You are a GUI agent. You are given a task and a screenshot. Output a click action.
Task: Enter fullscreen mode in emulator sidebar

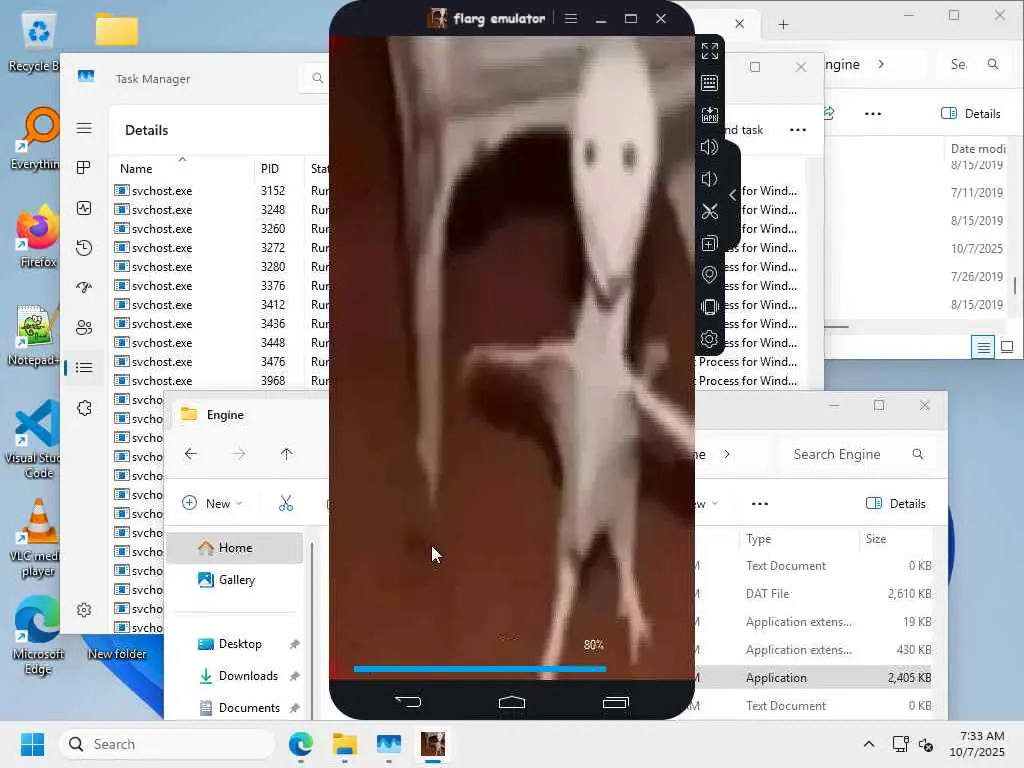tap(709, 51)
